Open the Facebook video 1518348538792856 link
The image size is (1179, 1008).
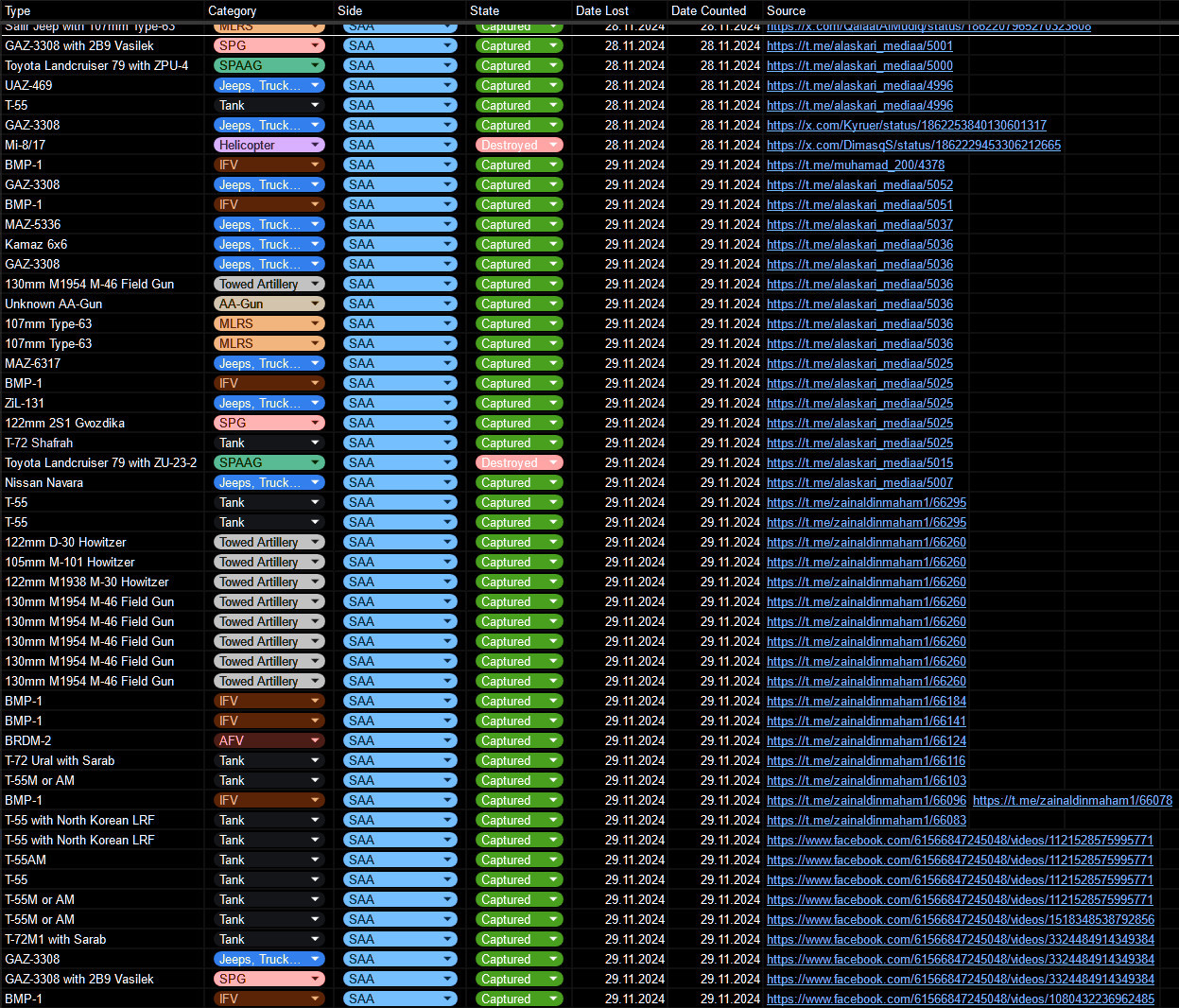point(960,919)
